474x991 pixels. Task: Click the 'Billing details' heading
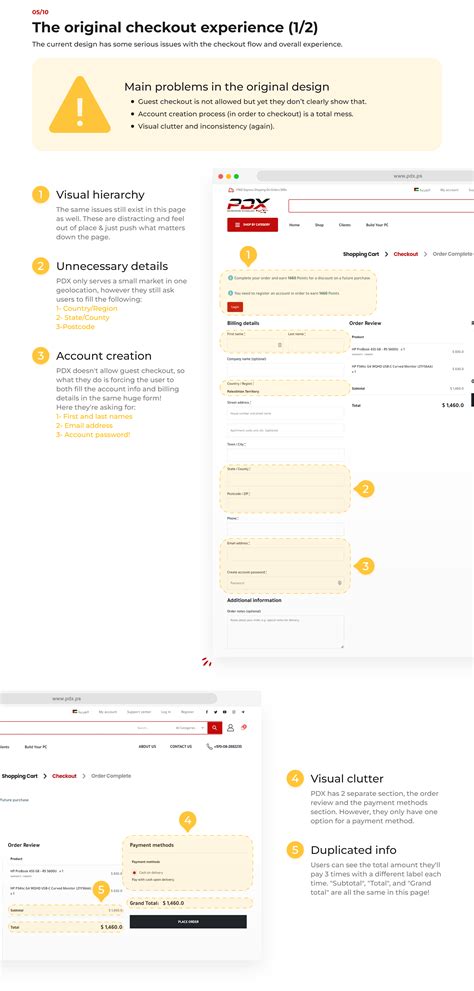pos(243,323)
